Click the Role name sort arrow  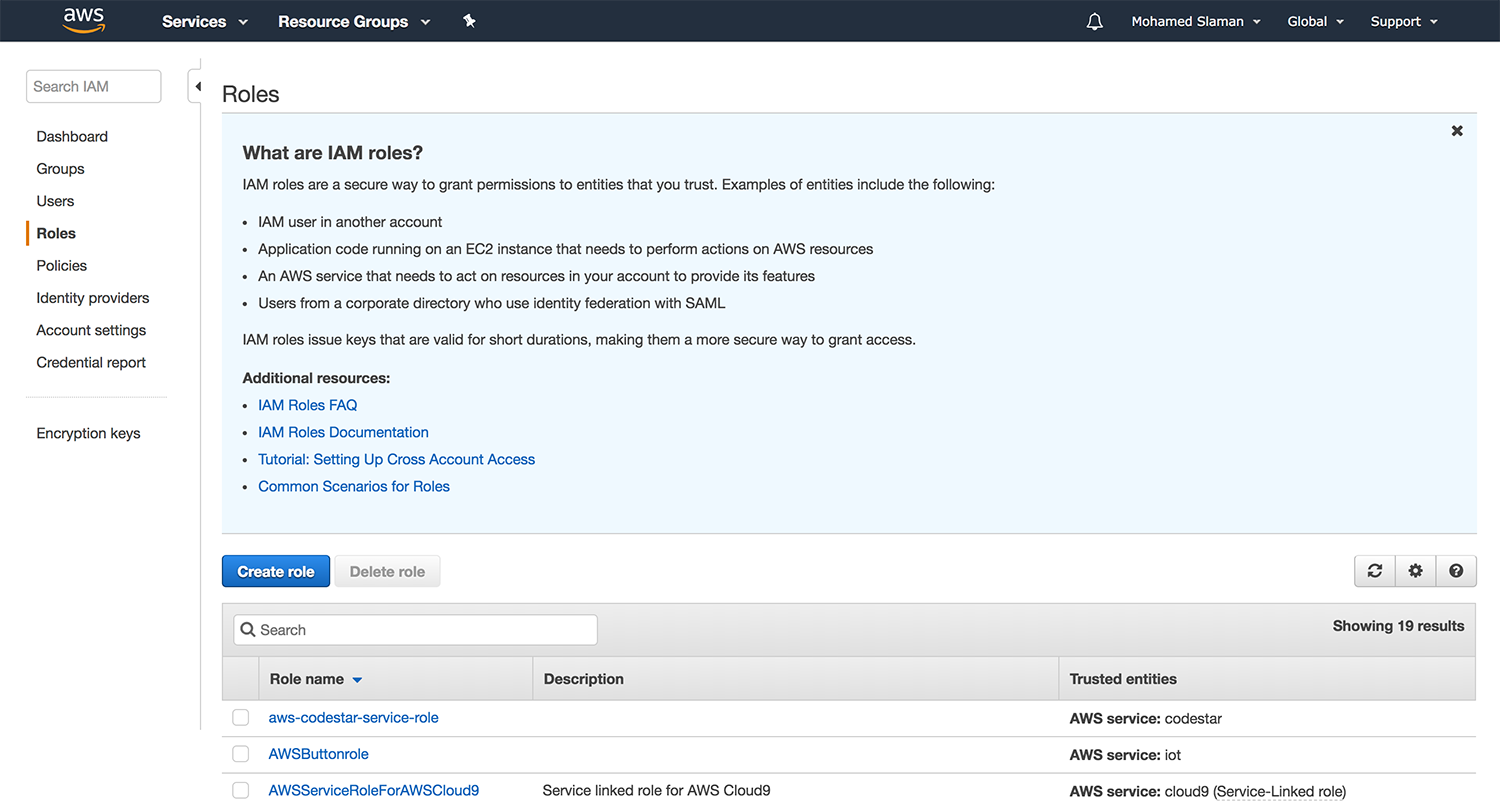click(357, 680)
